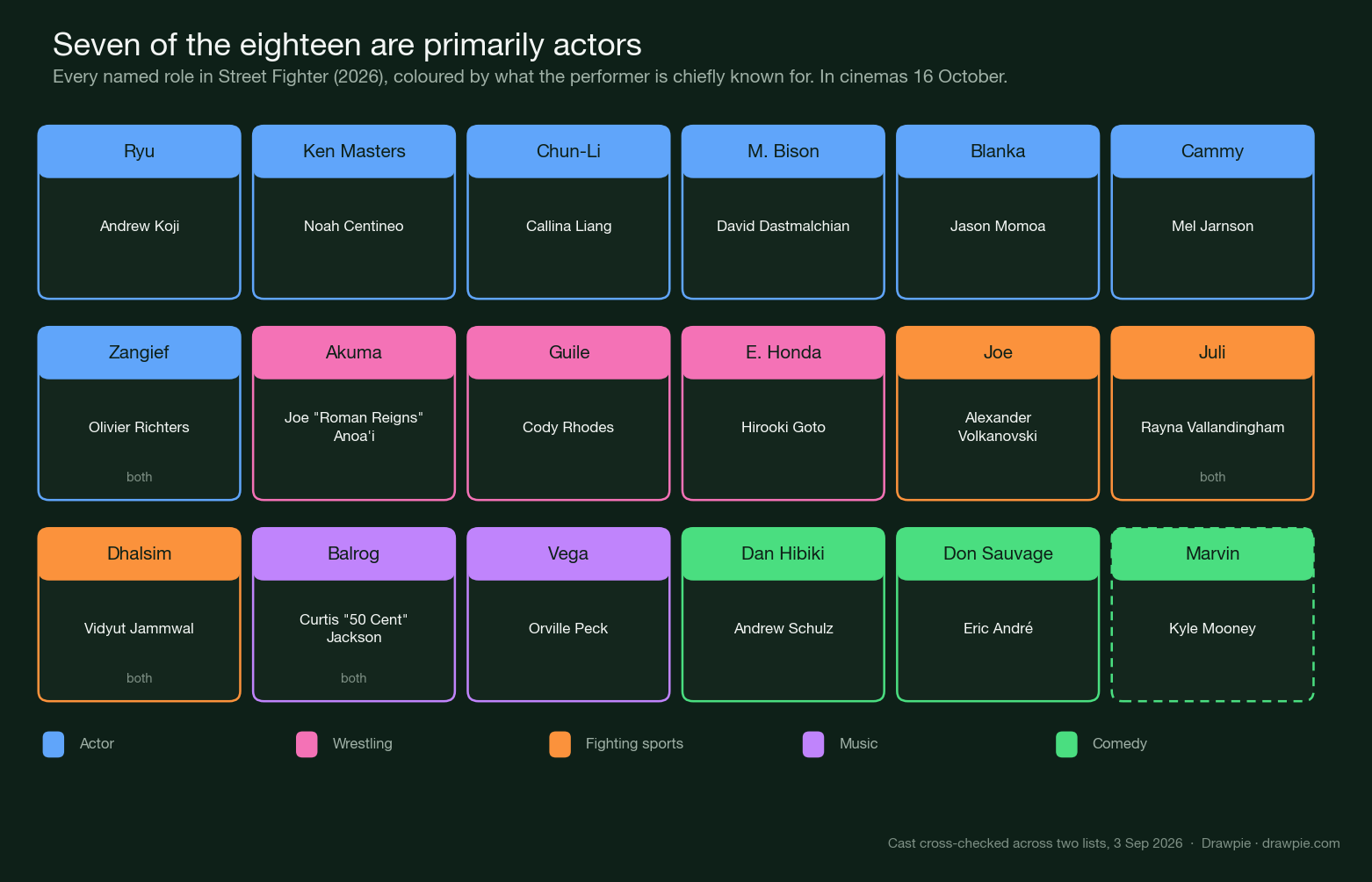Select performer name 'David Dastmalchian'
This screenshot has width=1372, height=882.
click(783, 227)
